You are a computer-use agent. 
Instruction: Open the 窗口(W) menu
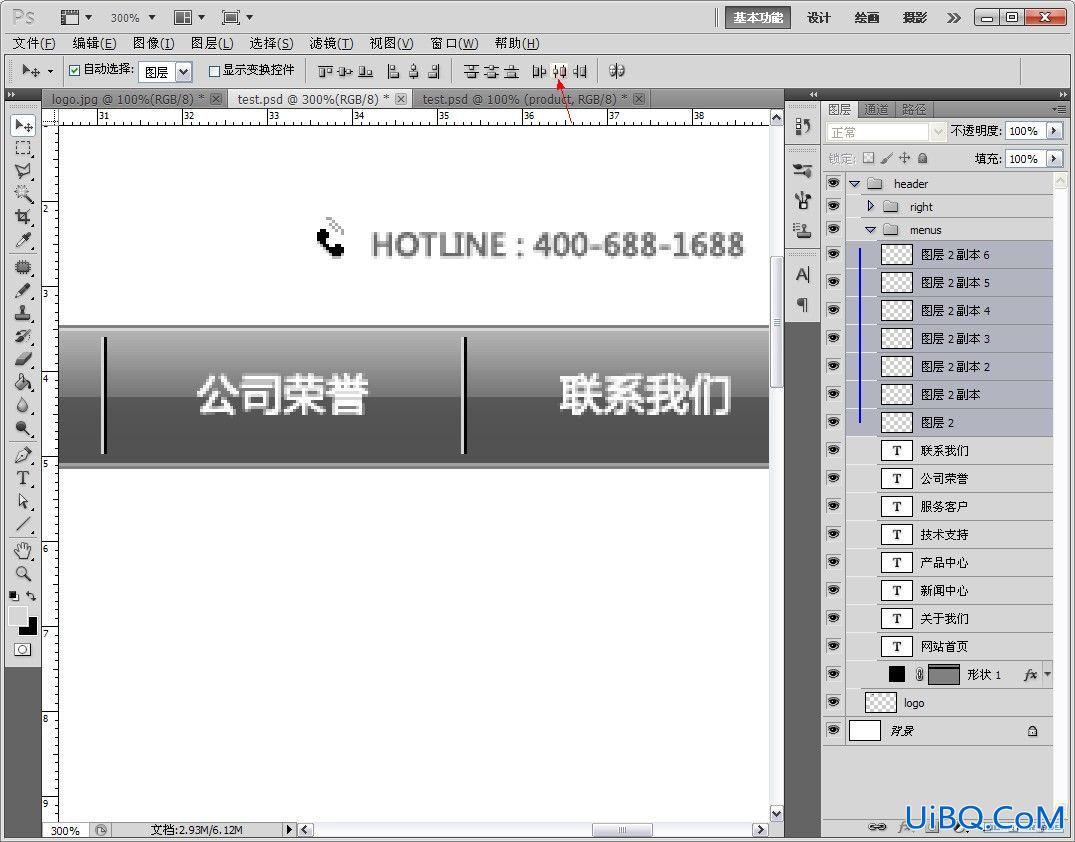(454, 43)
